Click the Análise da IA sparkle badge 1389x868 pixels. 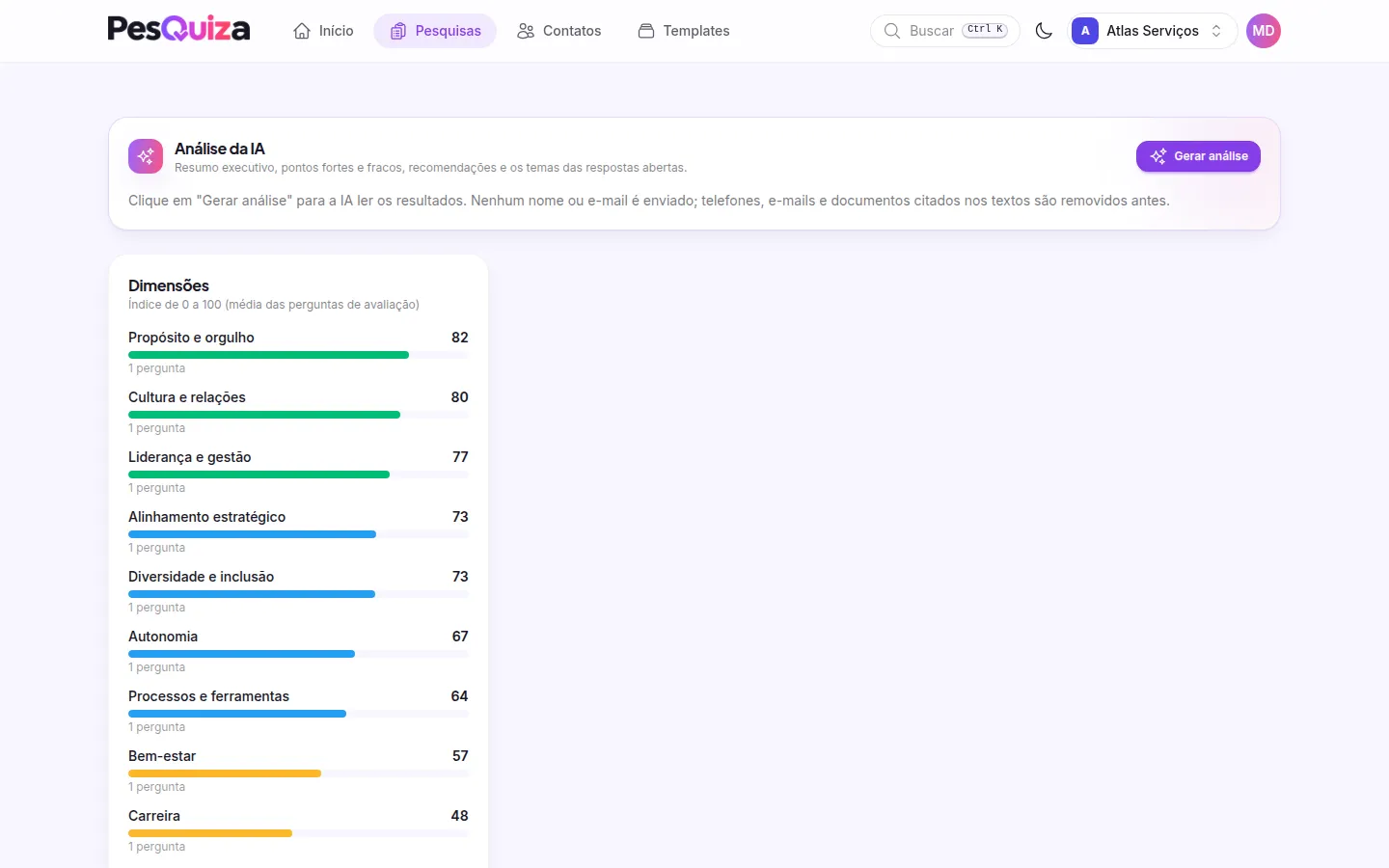point(146,156)
